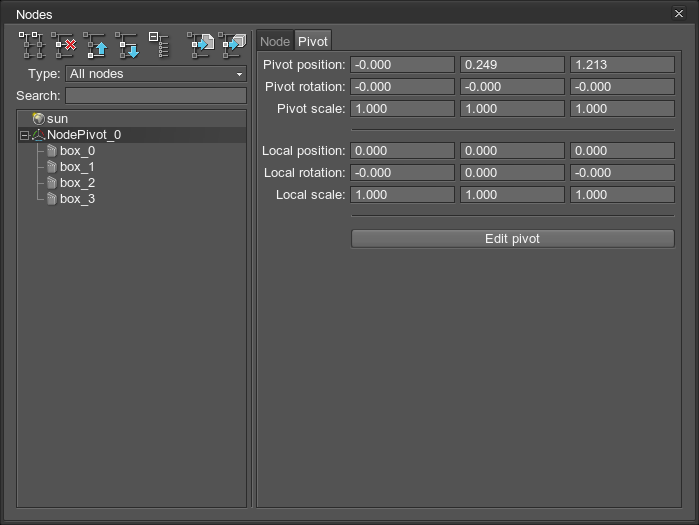Click the clone node hierarchy icon

point(31,44)
